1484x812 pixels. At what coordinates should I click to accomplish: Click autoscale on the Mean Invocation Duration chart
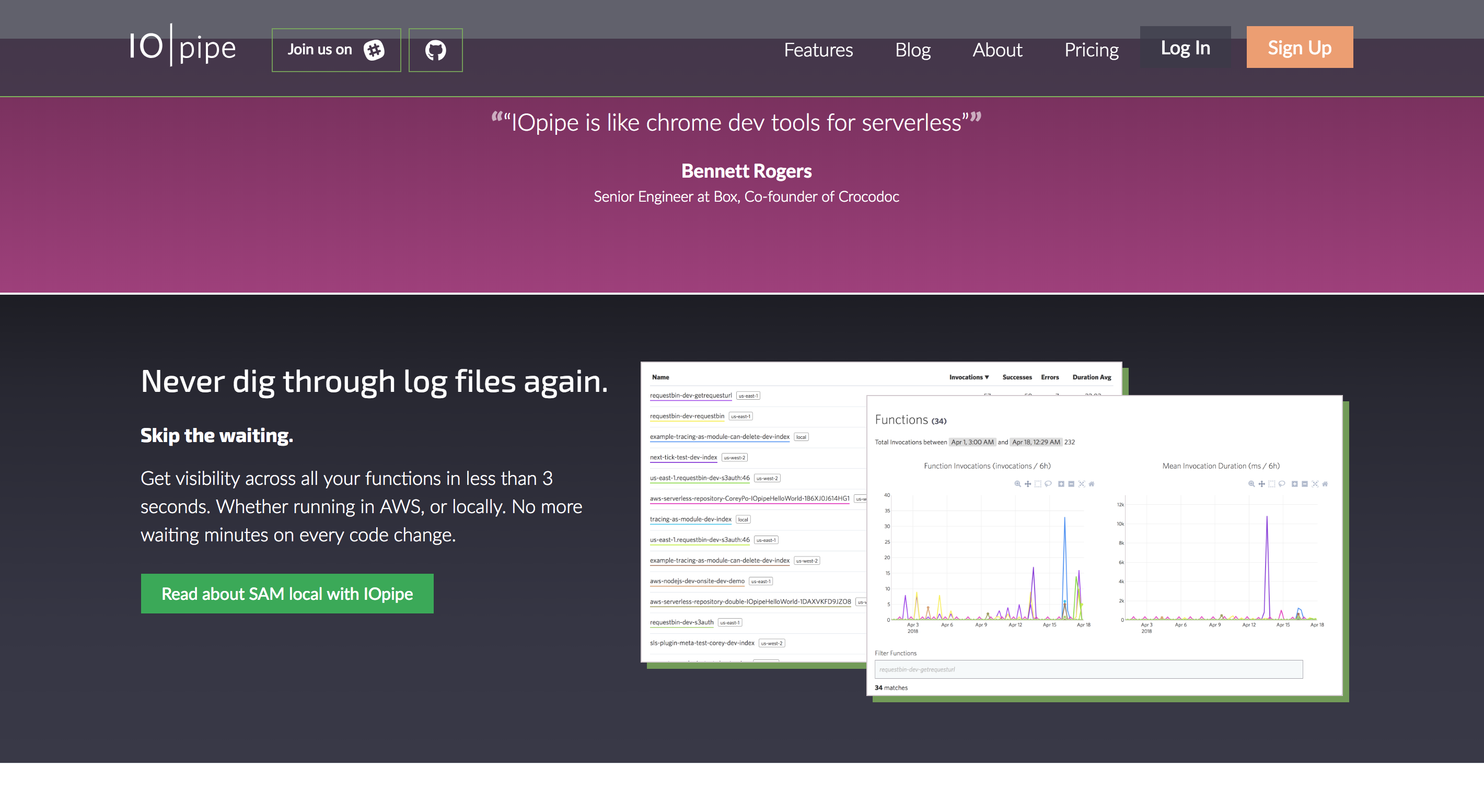tap(1315, 484)
